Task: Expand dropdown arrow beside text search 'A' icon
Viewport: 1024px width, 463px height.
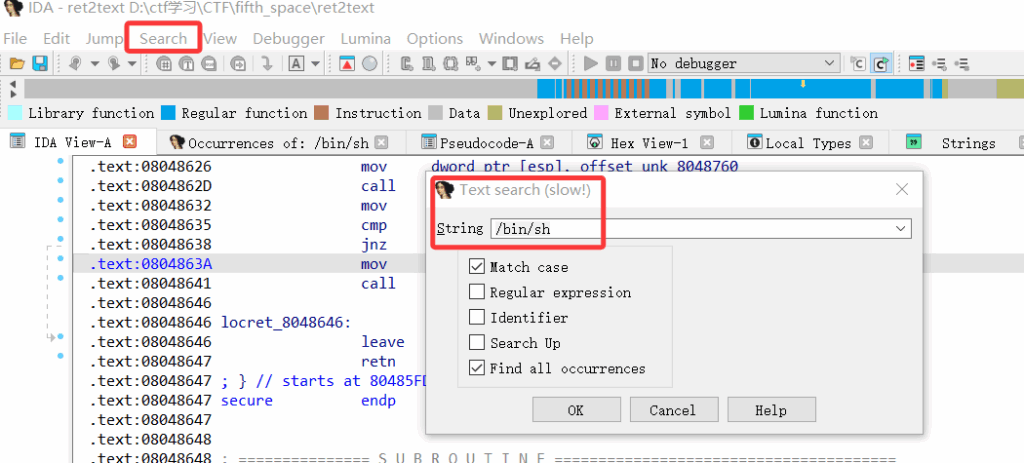Action: (x=316, y=64)
